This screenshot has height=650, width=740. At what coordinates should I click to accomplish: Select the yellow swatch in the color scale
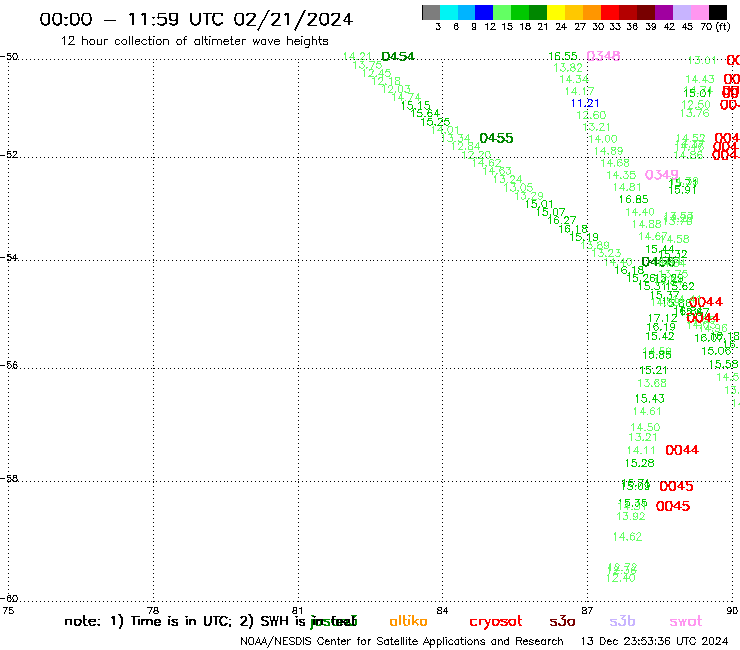(556, 12)
